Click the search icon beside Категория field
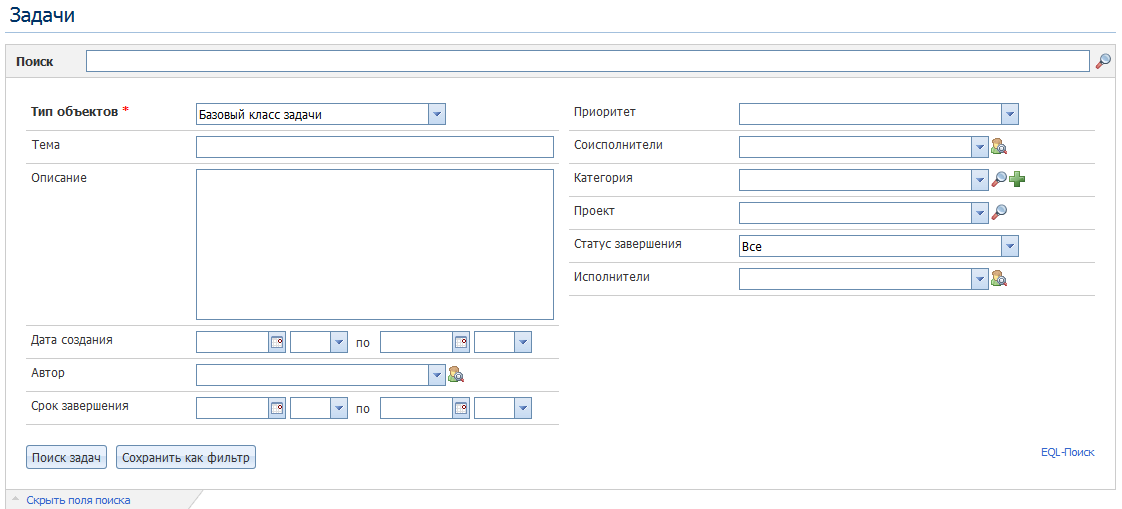This screenshot has width=1122, height=509. pos(998,180)
